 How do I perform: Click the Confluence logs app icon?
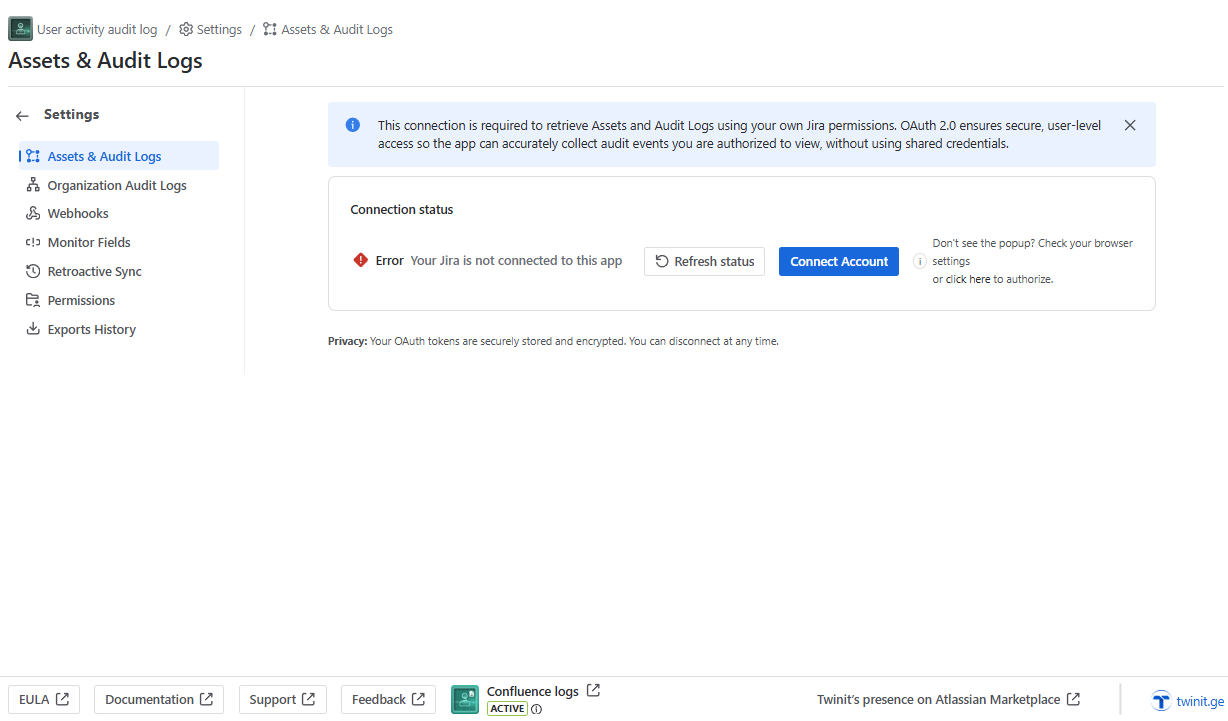tap(465, 700)
